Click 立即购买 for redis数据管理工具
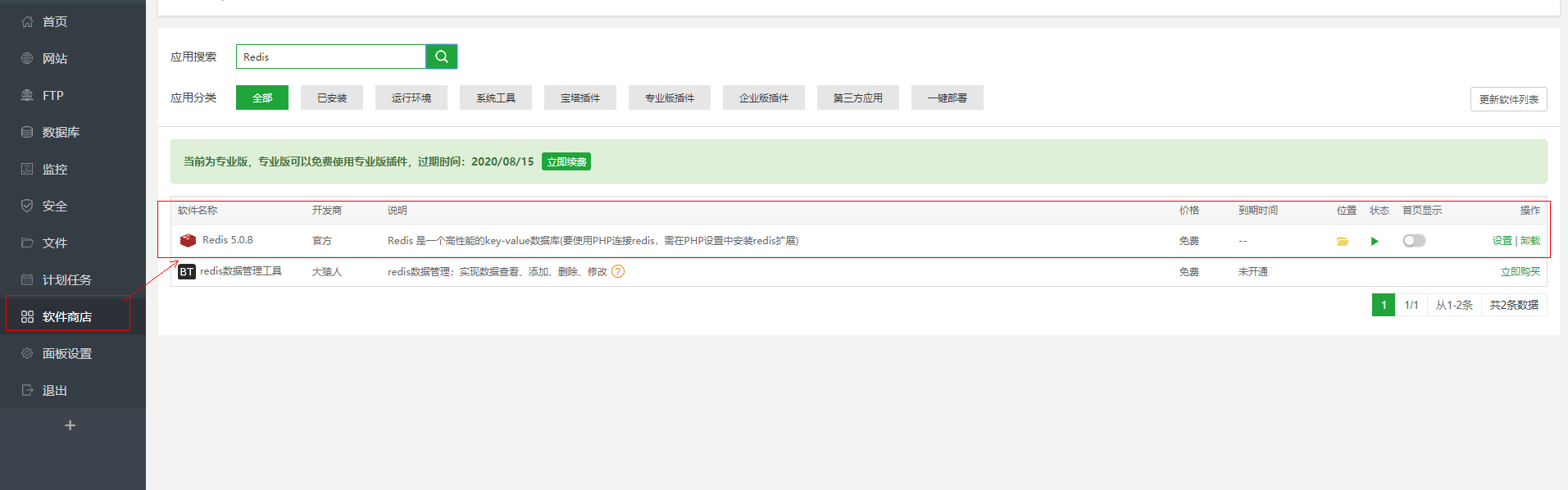Viewport: 1568px width, 490px height. tap(1520, 271)
